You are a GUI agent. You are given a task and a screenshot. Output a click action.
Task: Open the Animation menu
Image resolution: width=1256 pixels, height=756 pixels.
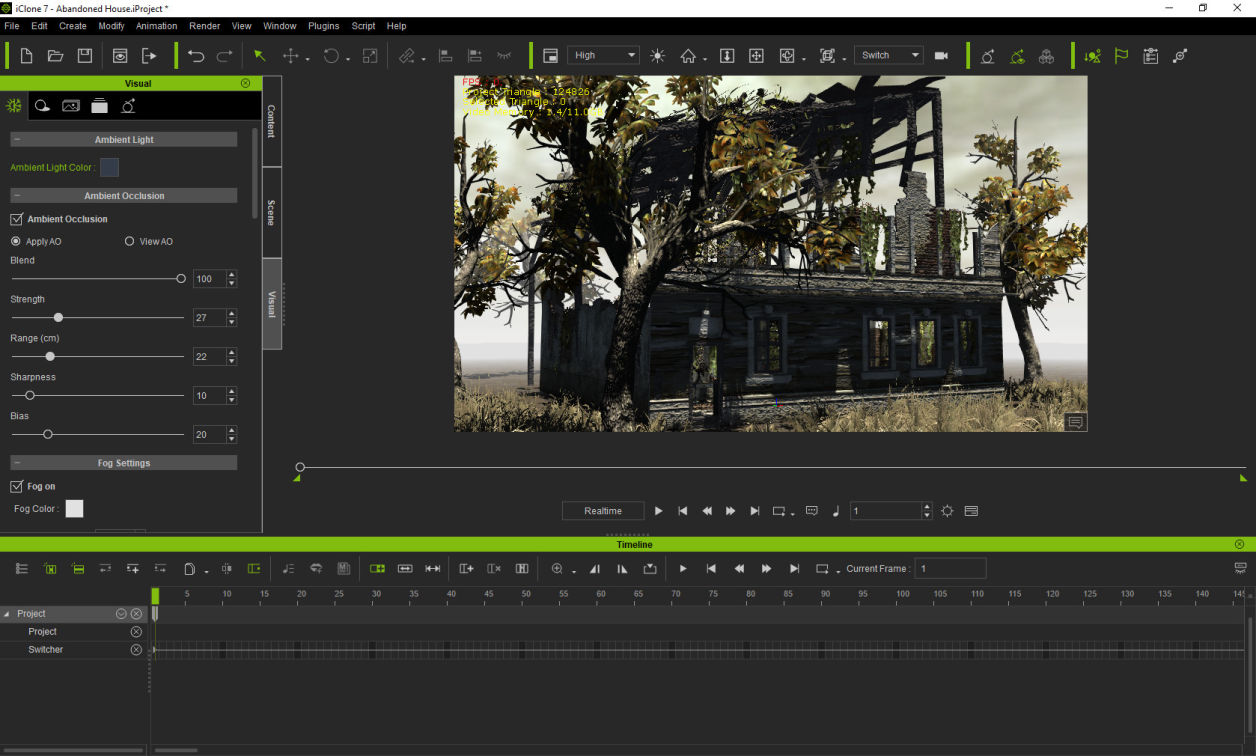pos(156,26)
